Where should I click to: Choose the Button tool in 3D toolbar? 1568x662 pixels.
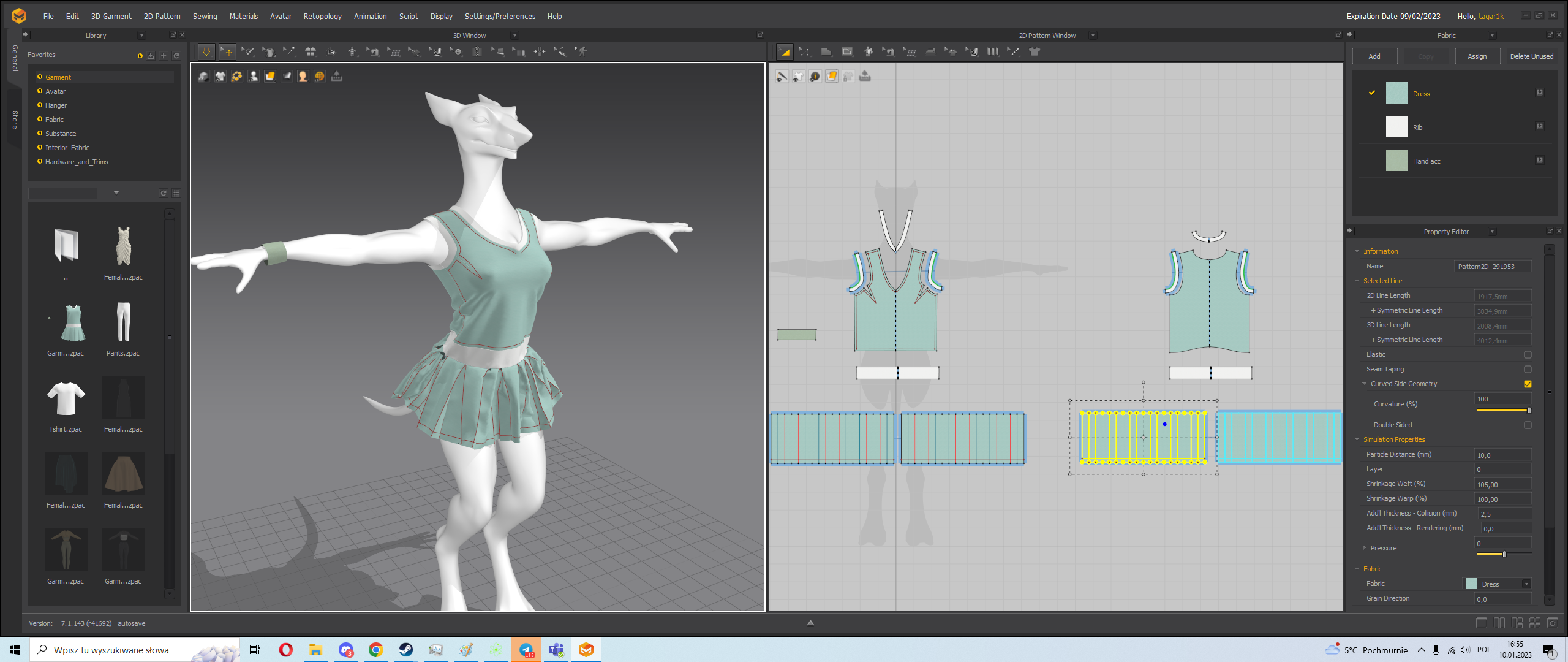tap(456, 52)
